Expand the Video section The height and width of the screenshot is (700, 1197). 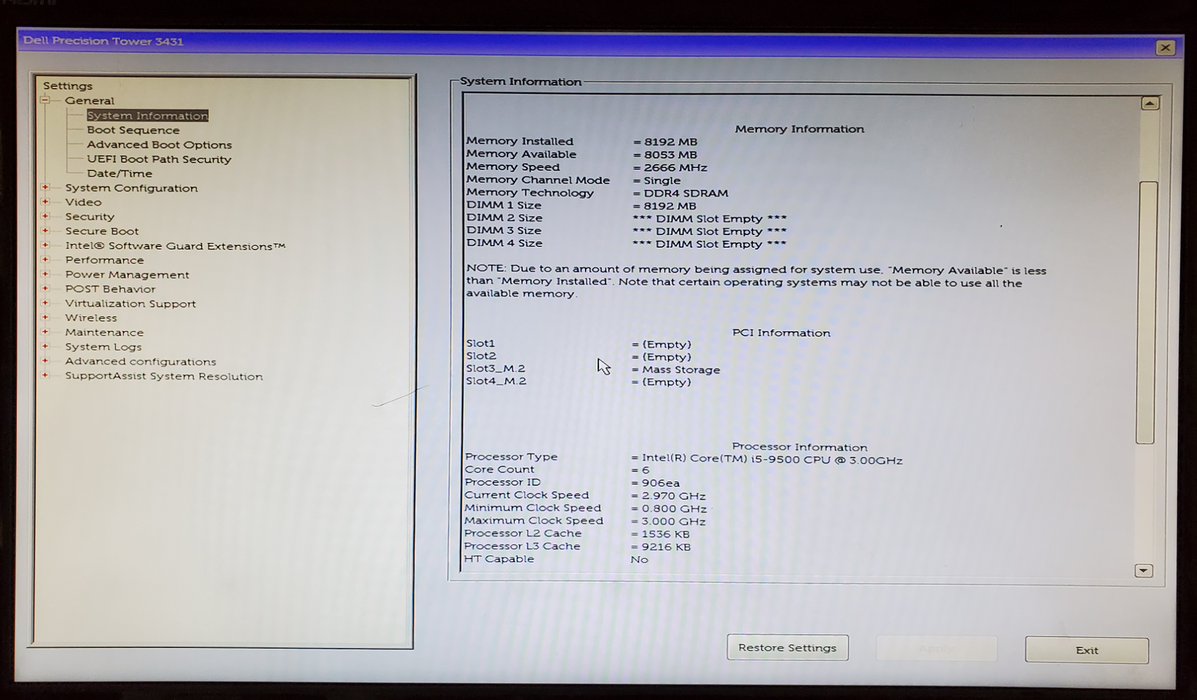coord(45,202)
